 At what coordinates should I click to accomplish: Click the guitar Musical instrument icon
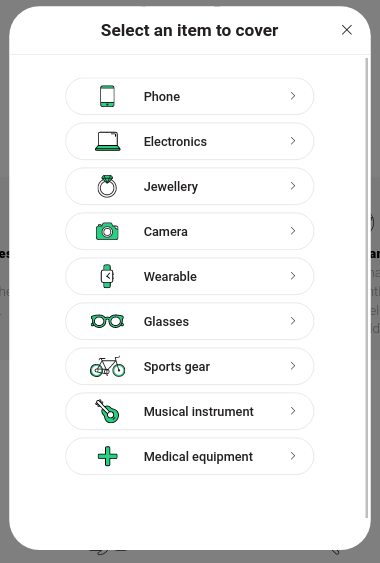(x=107, y=411)
